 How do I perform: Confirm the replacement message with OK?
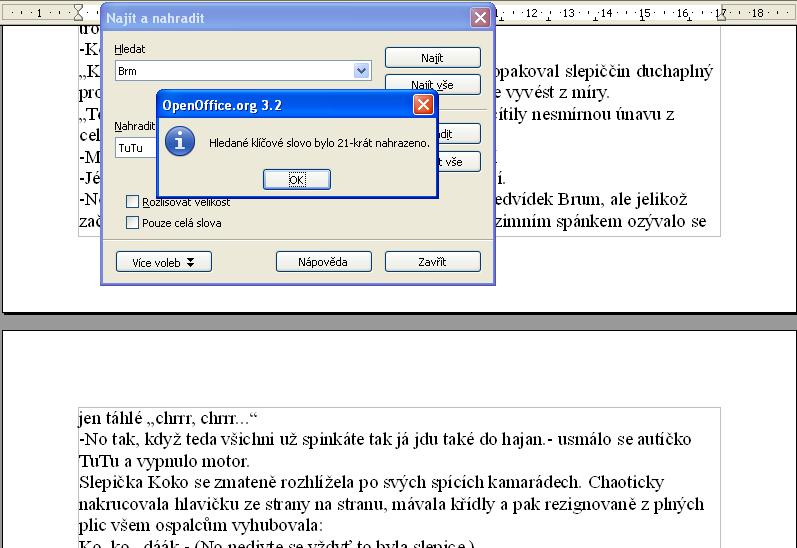[297, 179]
